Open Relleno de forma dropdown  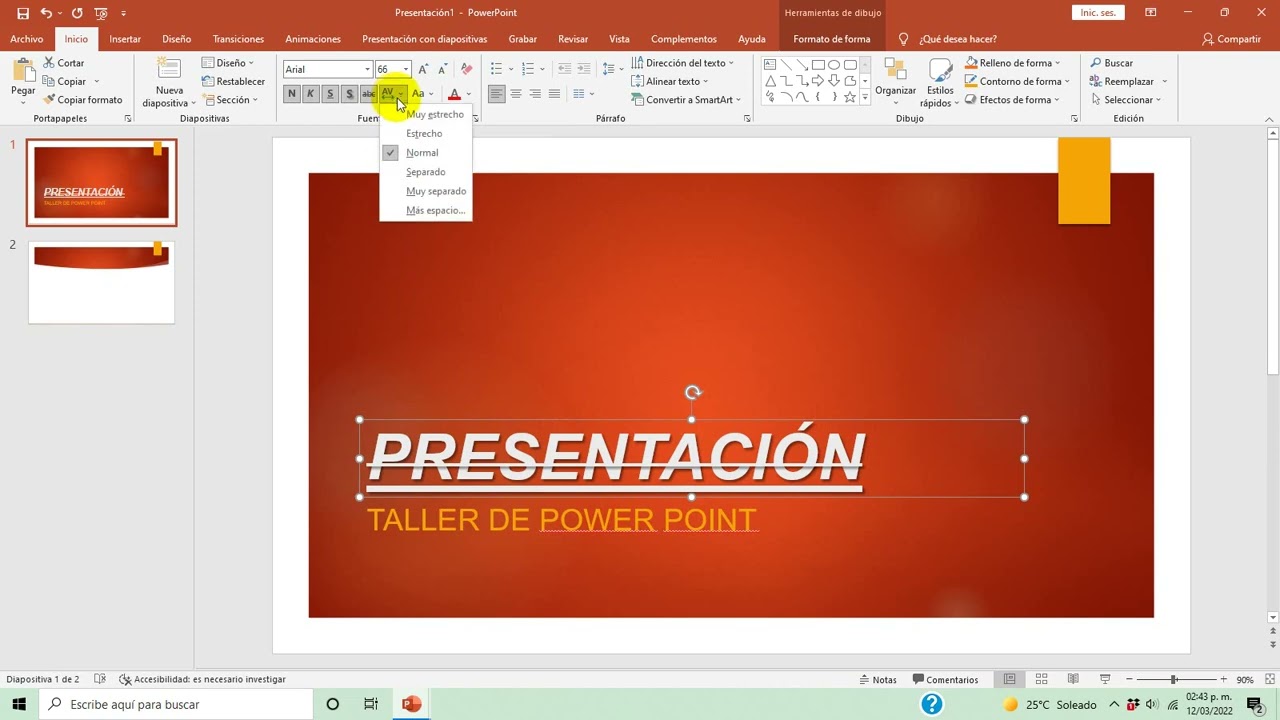1013,63
